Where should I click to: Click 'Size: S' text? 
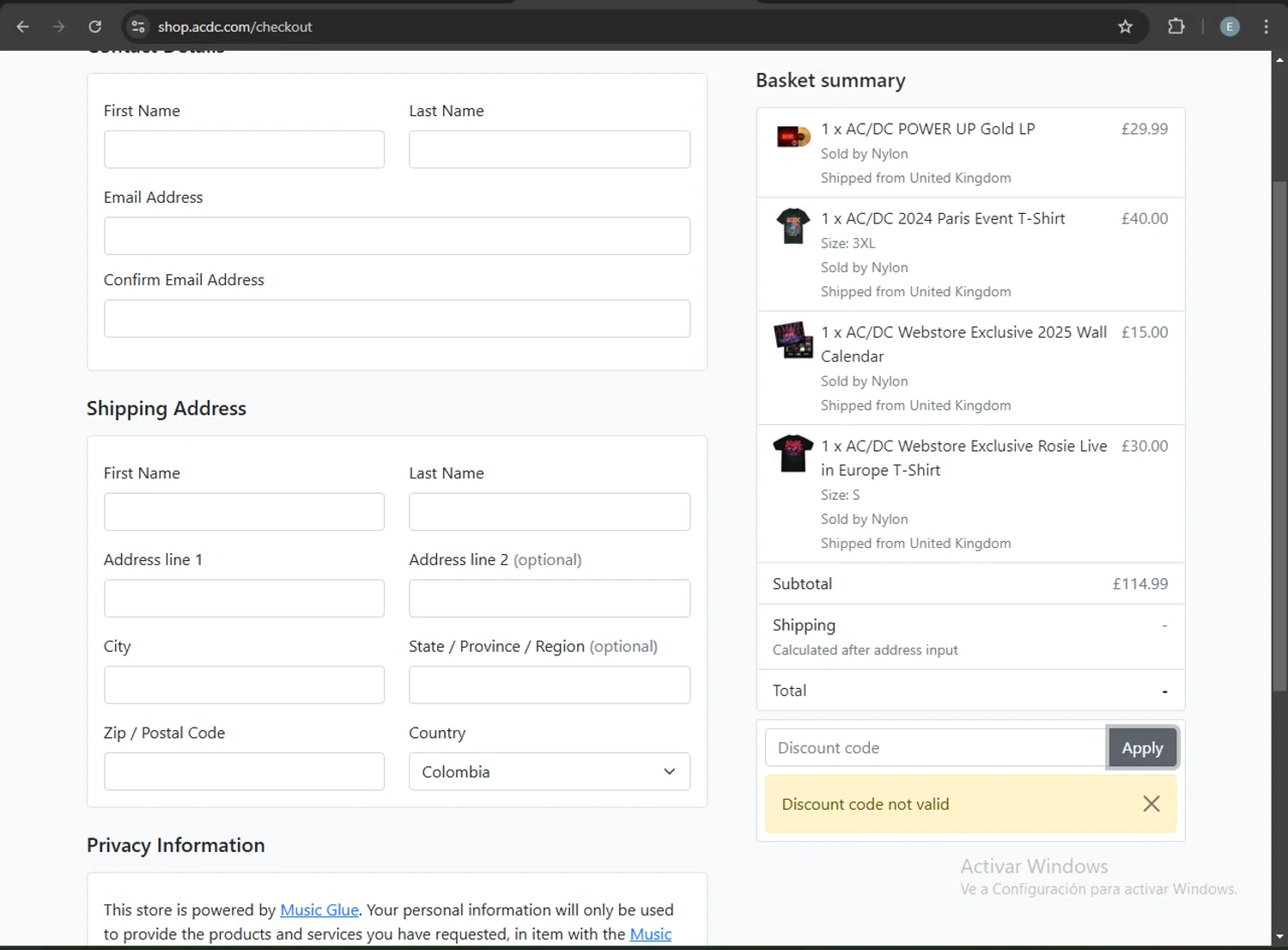point(840,496)
